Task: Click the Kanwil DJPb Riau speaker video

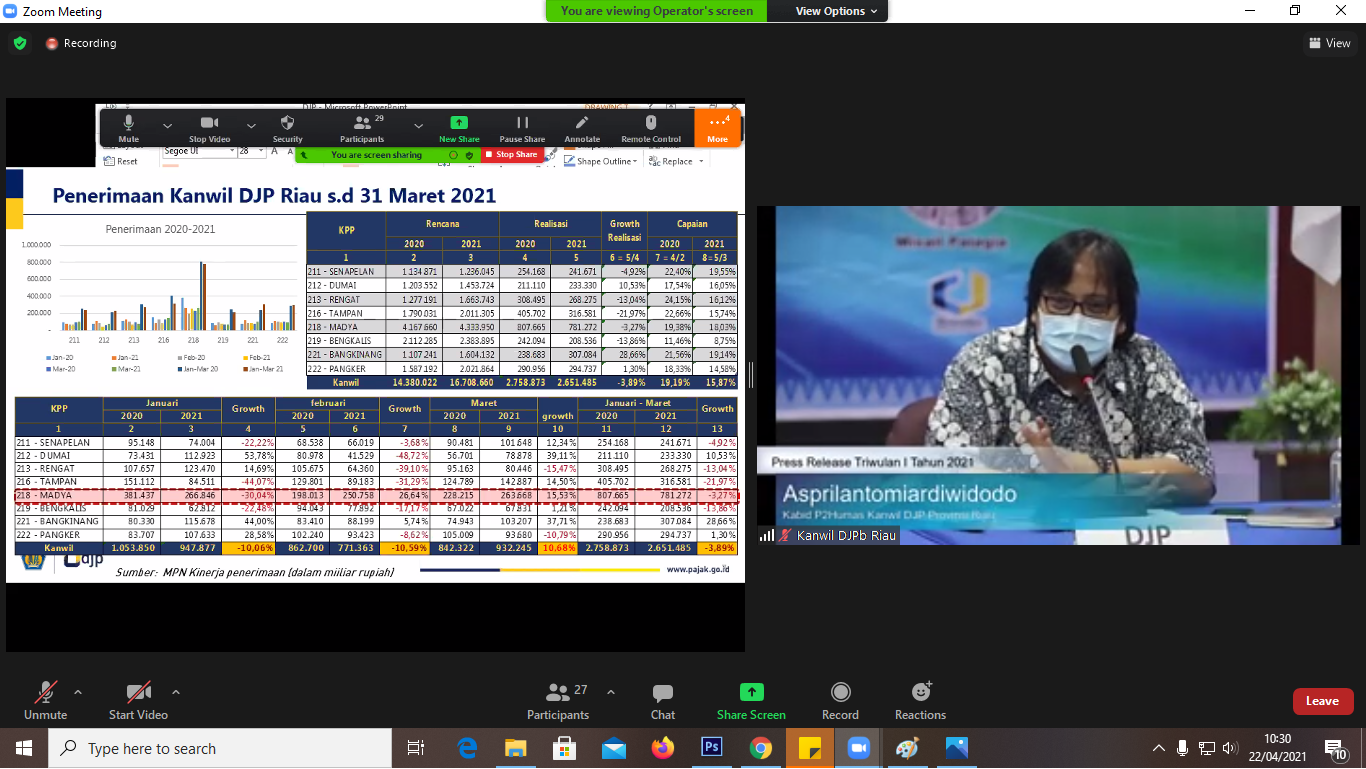Action: (1058, 375)
